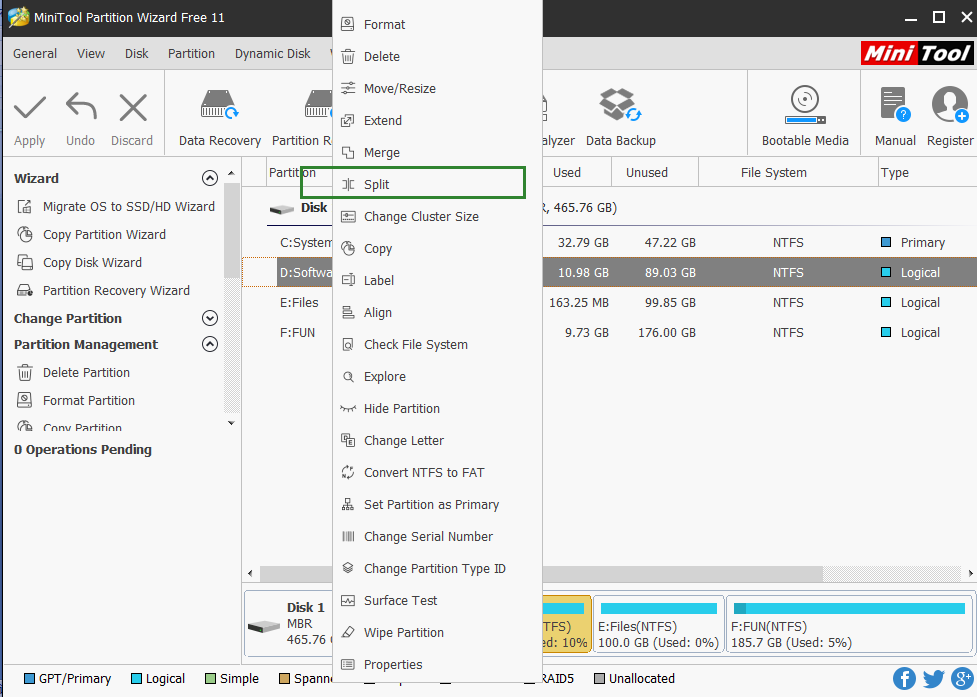Click the File System column header

(x=788, y=173)
